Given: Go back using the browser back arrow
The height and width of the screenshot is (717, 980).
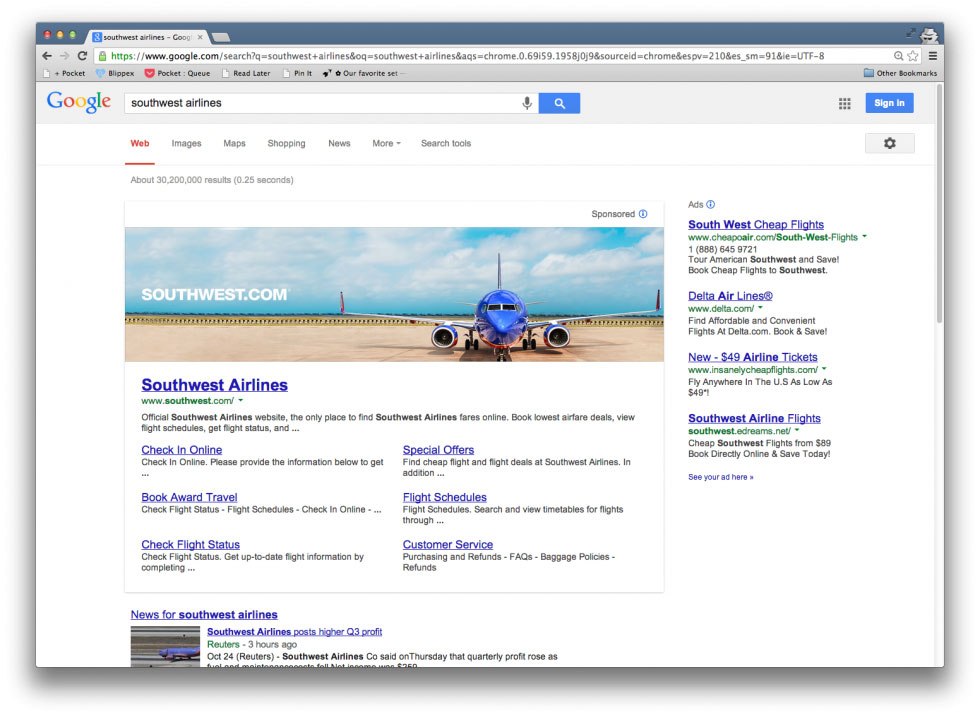Looking at the screenshot, I should (x=47, y=56).
